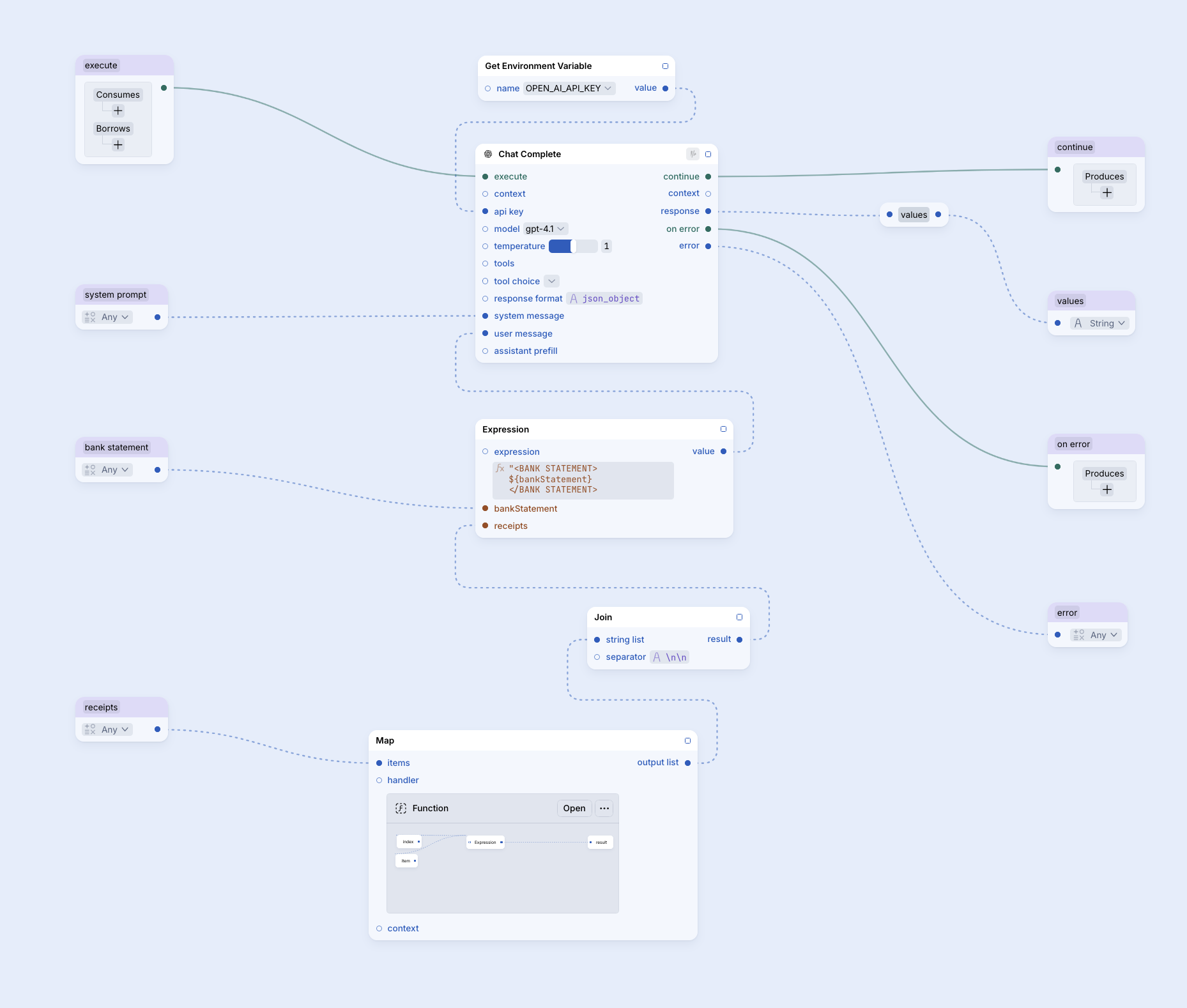The width and height of the screenshot is (1187, 1008).
Task: Adjust the temperature slider
Action: [x=573, y=246]
